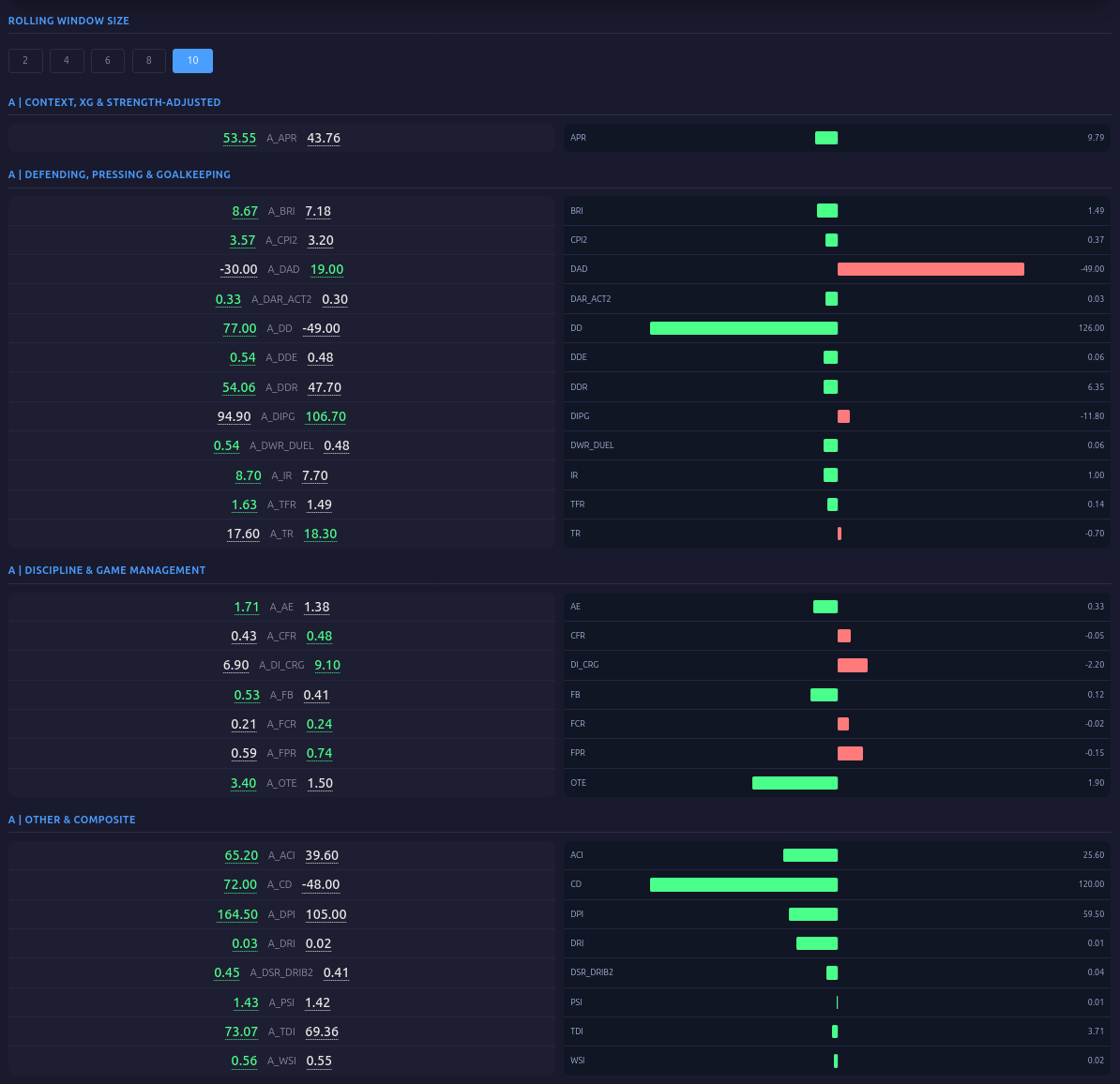Viewport: 1120px width, 1084px height.
Task: Collapse the OTHER & COMPOSITE section
Action: (x=72, y=819)
